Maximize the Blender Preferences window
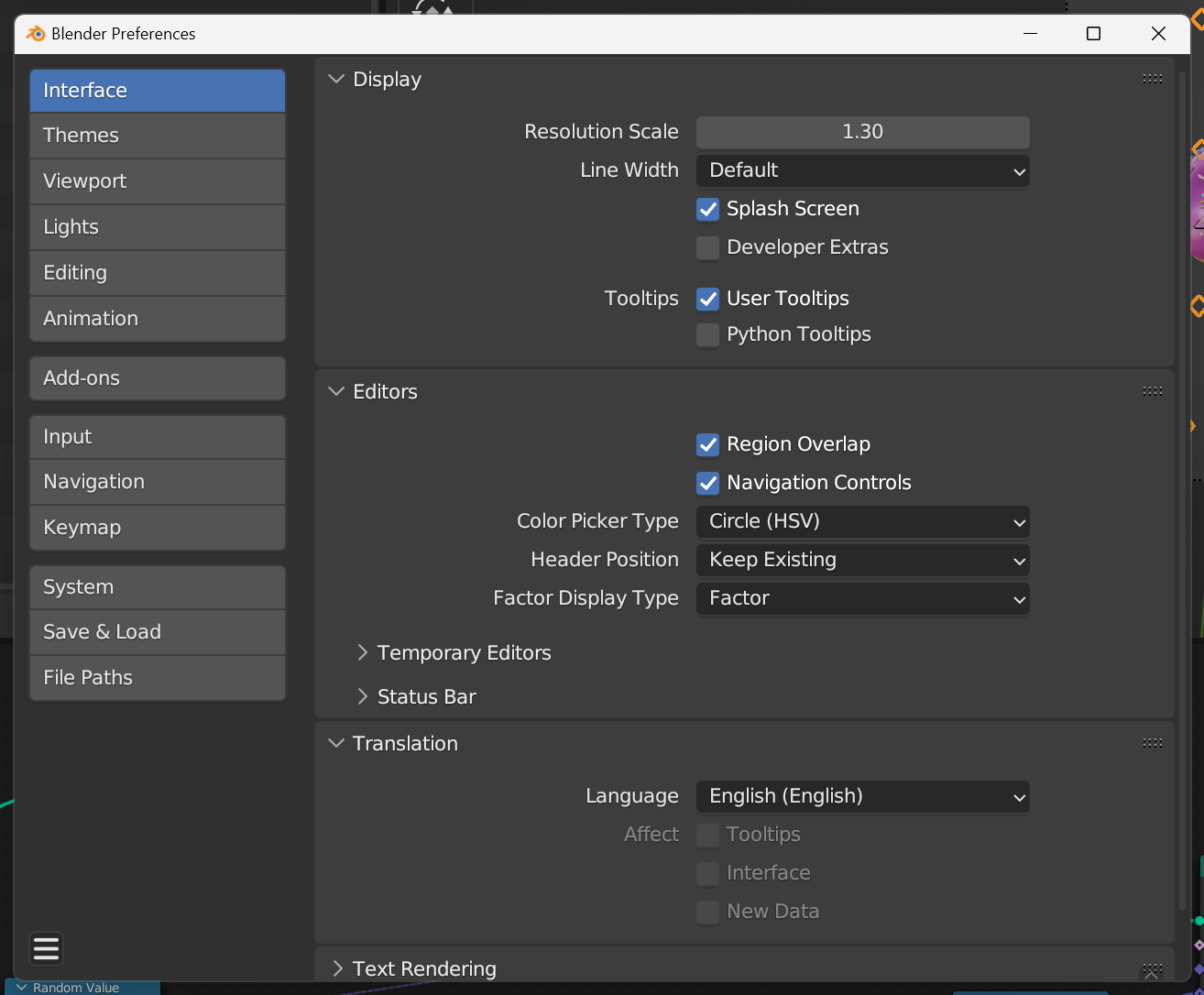 pos(1093,34)
